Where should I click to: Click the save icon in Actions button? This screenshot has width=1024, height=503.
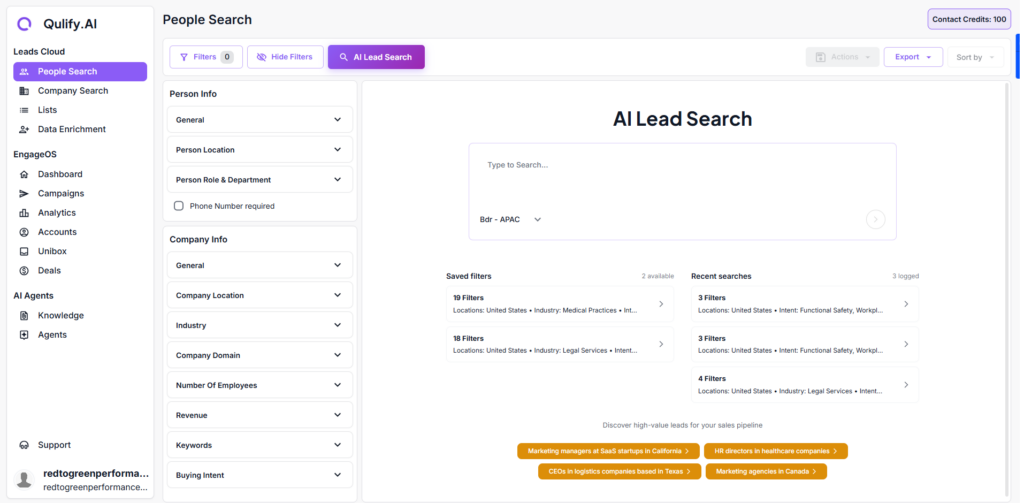821,57
